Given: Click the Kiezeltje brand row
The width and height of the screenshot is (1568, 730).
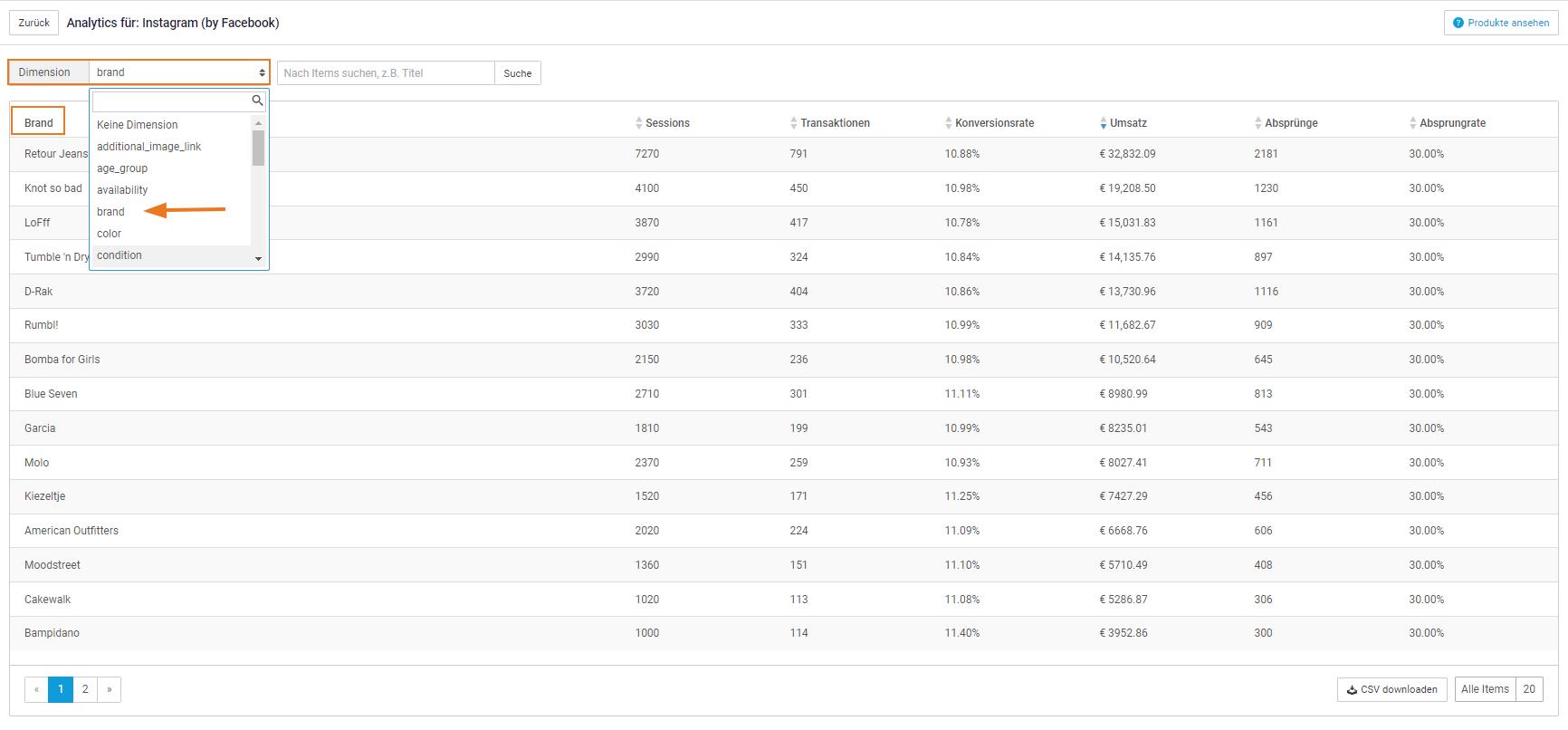Looking at the screenshot, I should [x=784, y=496].
